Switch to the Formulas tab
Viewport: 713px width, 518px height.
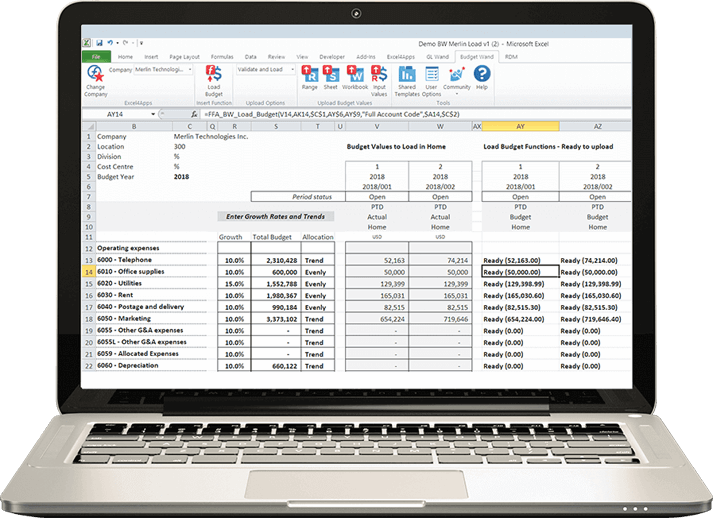click(222, 57)
